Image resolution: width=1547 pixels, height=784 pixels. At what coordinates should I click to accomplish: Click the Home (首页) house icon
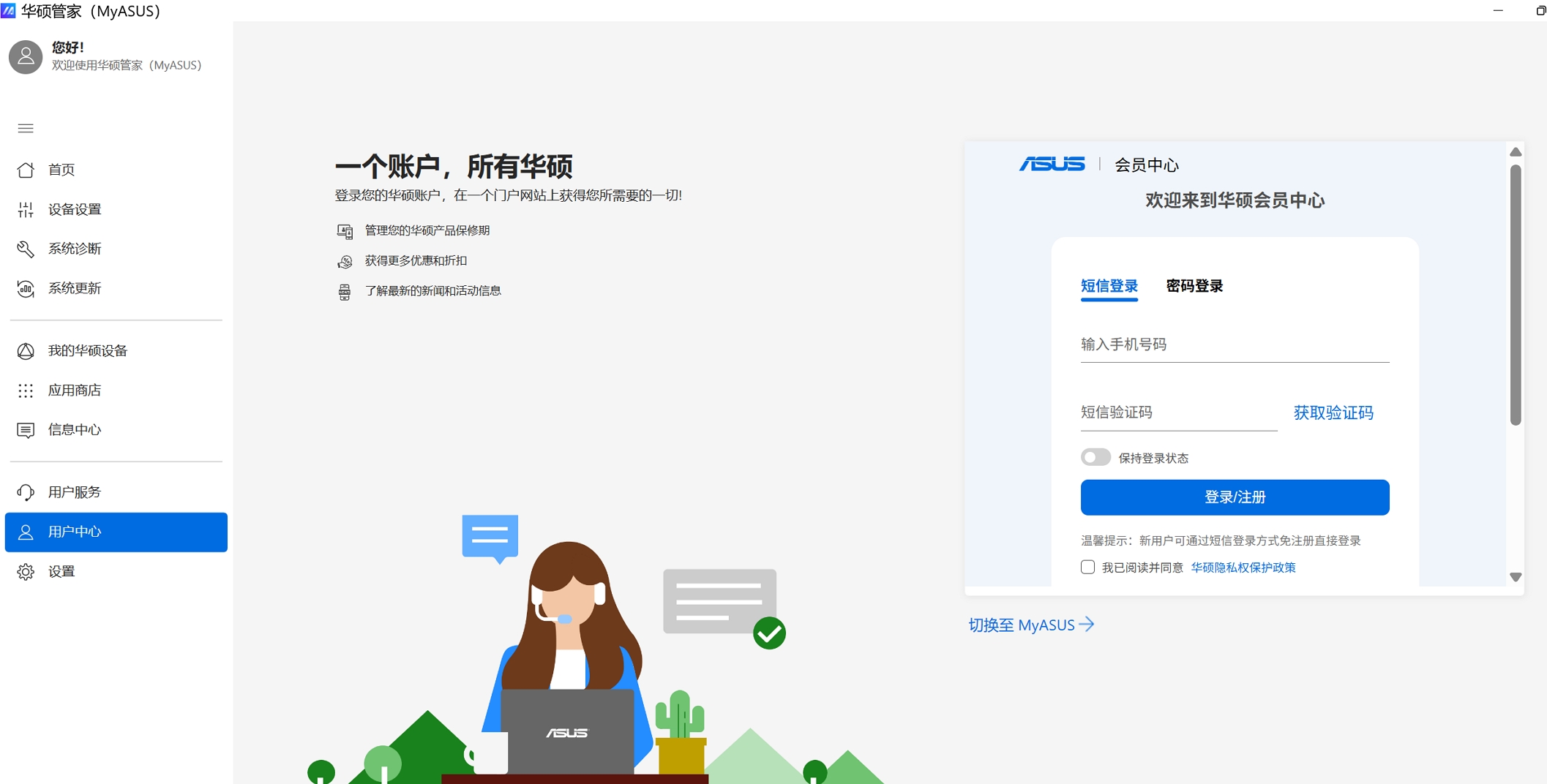pos(26,170)
